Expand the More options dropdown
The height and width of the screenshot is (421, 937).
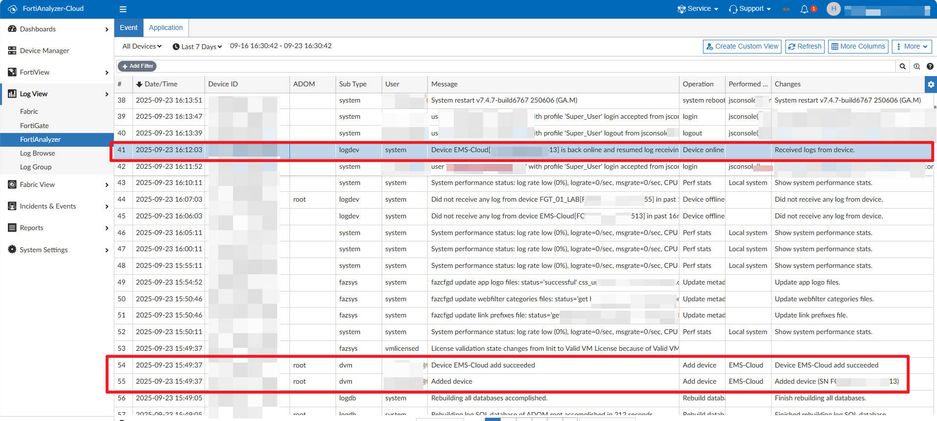[x=911, y=46]
